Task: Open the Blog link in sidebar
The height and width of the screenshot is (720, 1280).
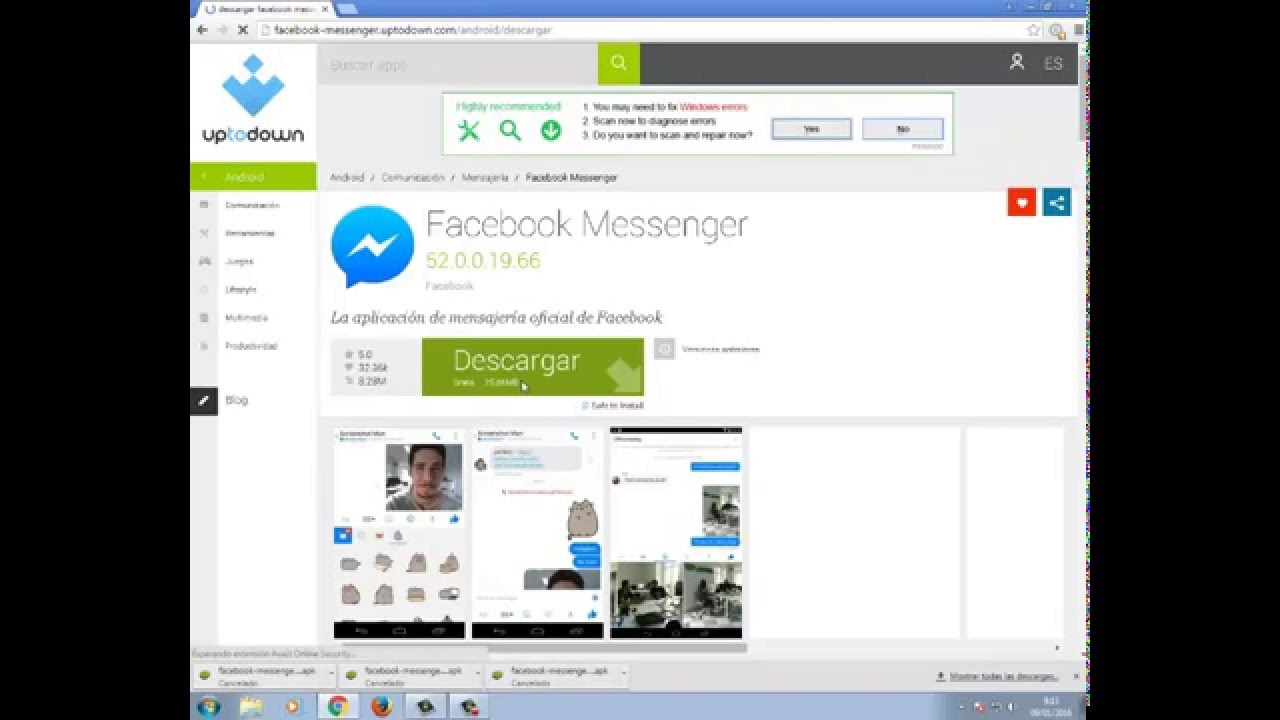Action: [x=237, y=400]
